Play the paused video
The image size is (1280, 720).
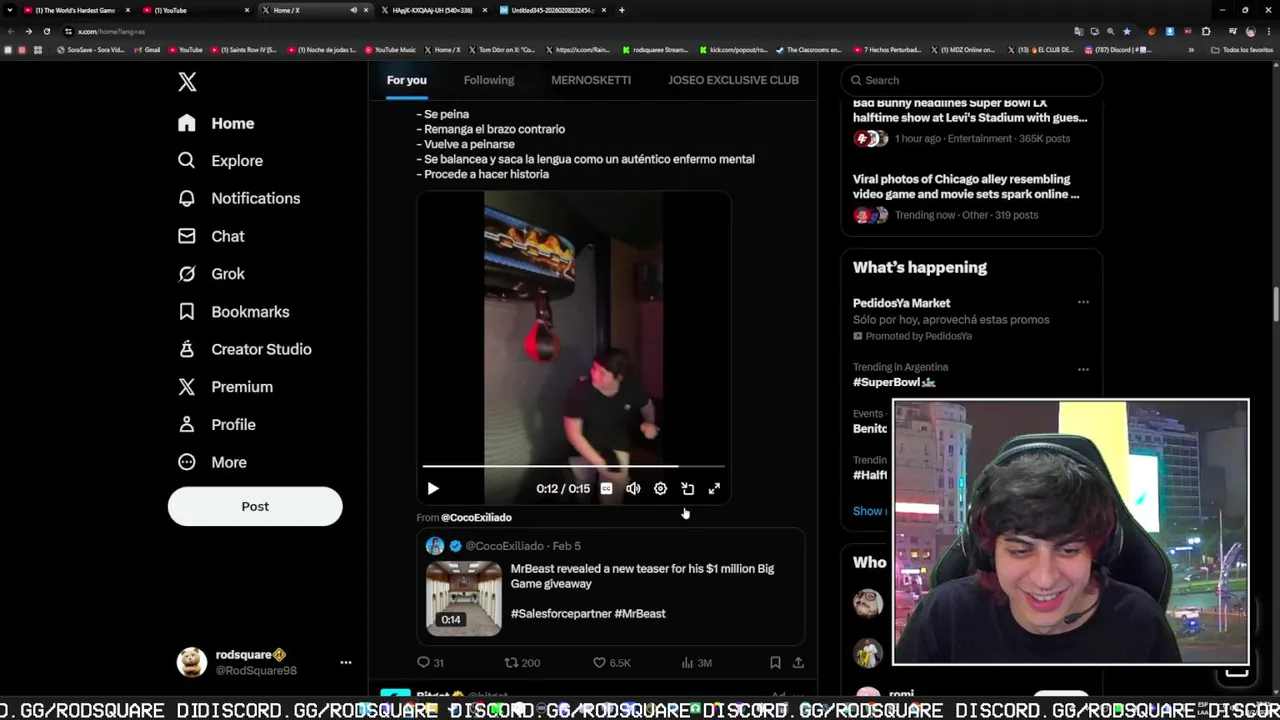(x=433, y=488)
